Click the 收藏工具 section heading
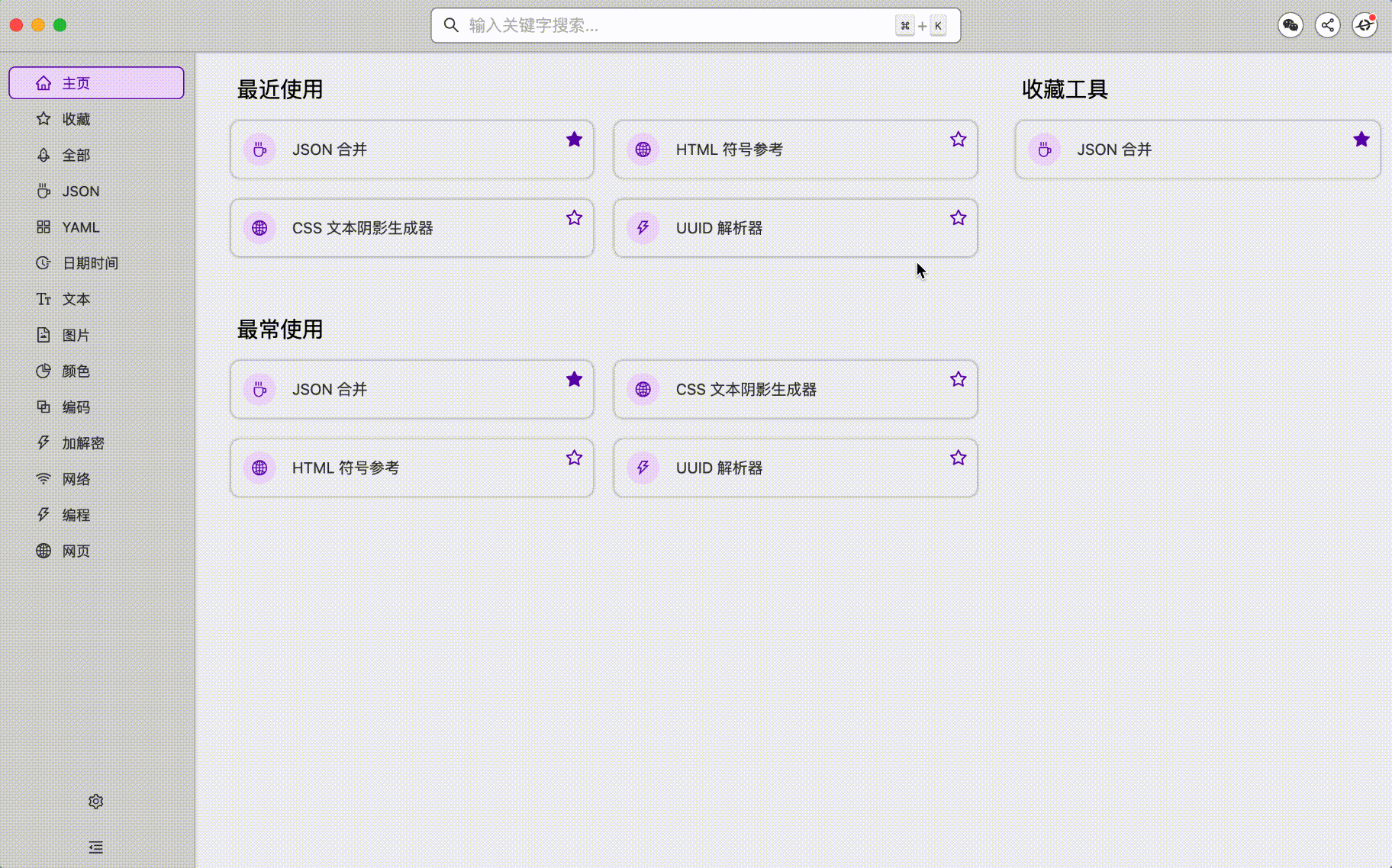 point(1065,89)
